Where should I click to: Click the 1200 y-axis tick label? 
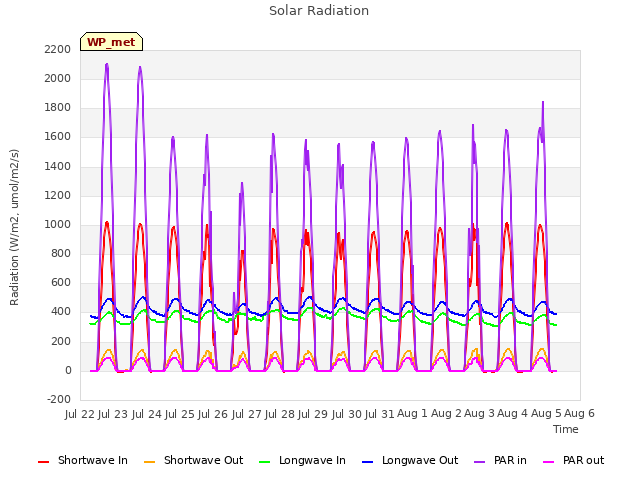[58, 196]
